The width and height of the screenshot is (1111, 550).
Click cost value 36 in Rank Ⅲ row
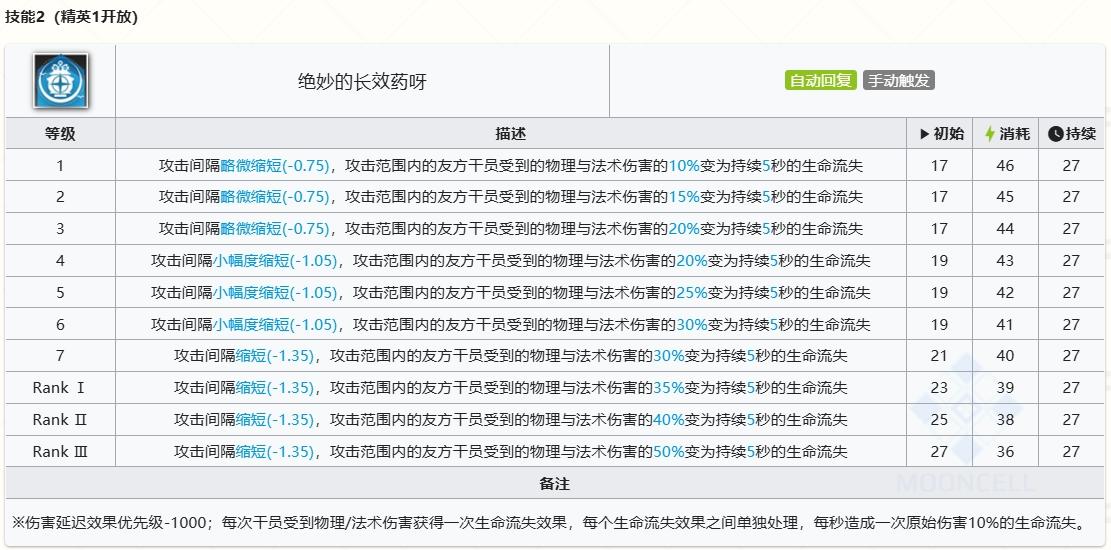tap(1005, 451)
